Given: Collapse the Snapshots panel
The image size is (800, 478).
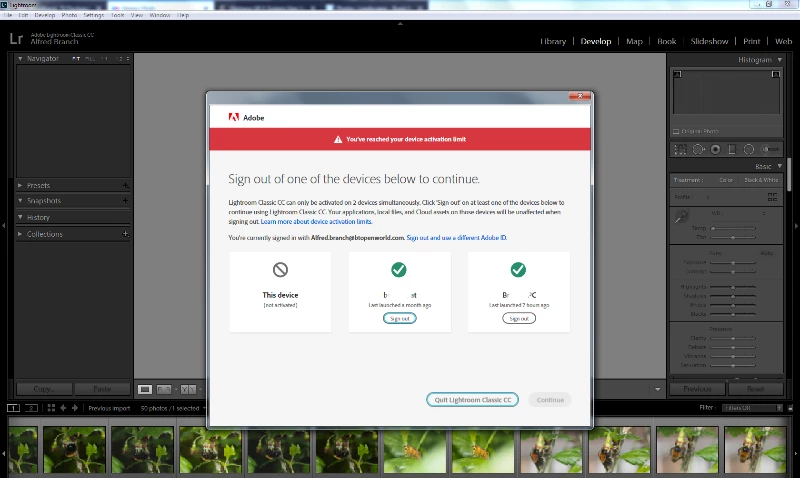Looking at the screenshot, I should [x=20, y=200].
